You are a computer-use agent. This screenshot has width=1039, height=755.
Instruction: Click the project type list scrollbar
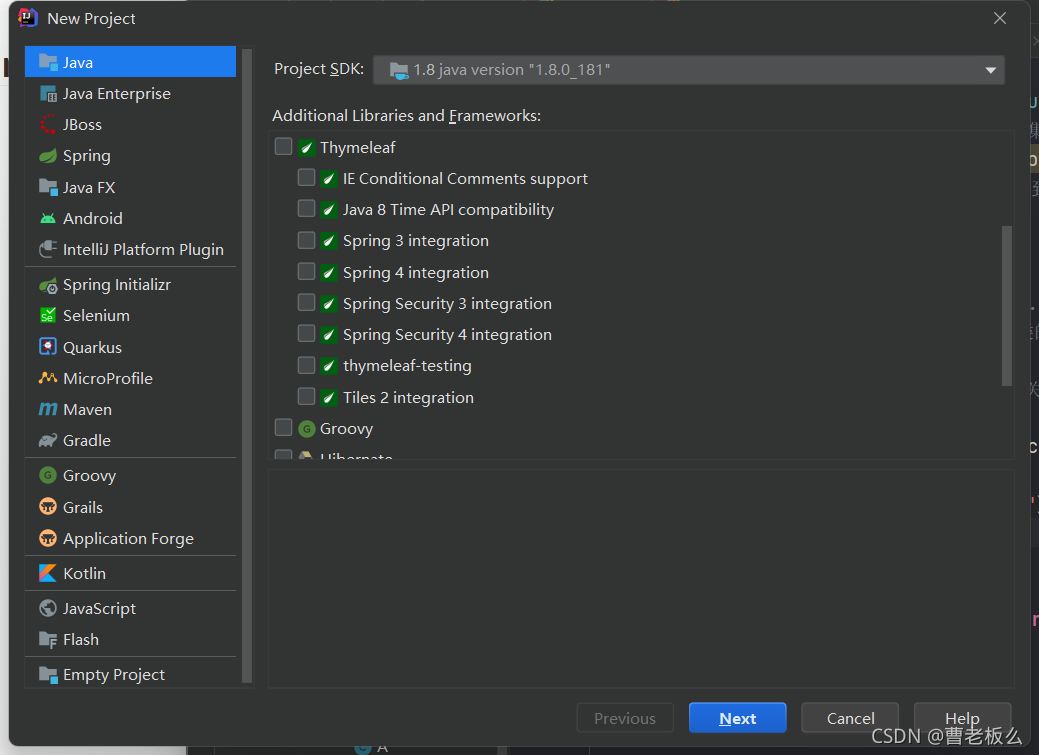[x=246, y=366]
